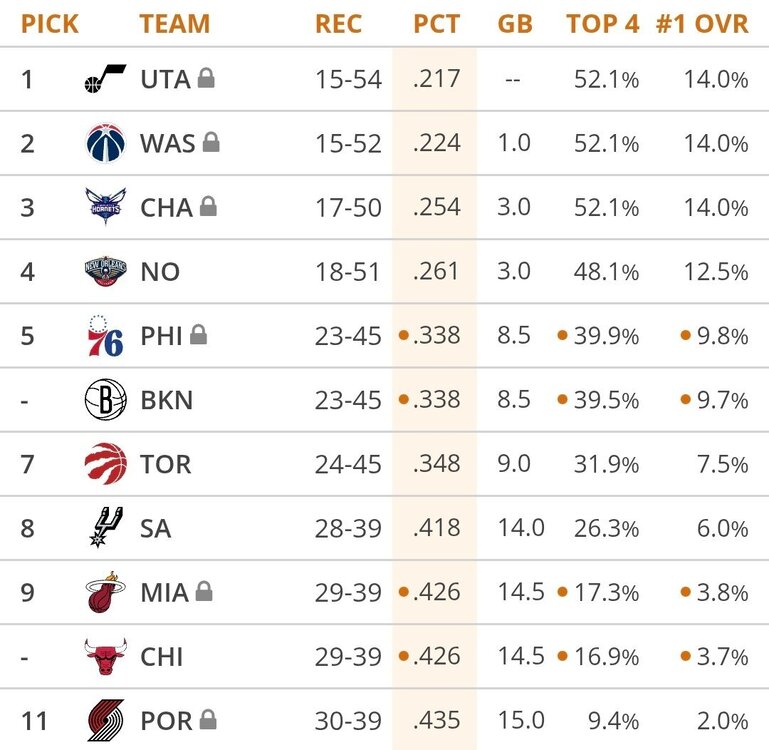Click the REC column header
Viewport: 769px width, 750px height.
click(x=338, y=23)
